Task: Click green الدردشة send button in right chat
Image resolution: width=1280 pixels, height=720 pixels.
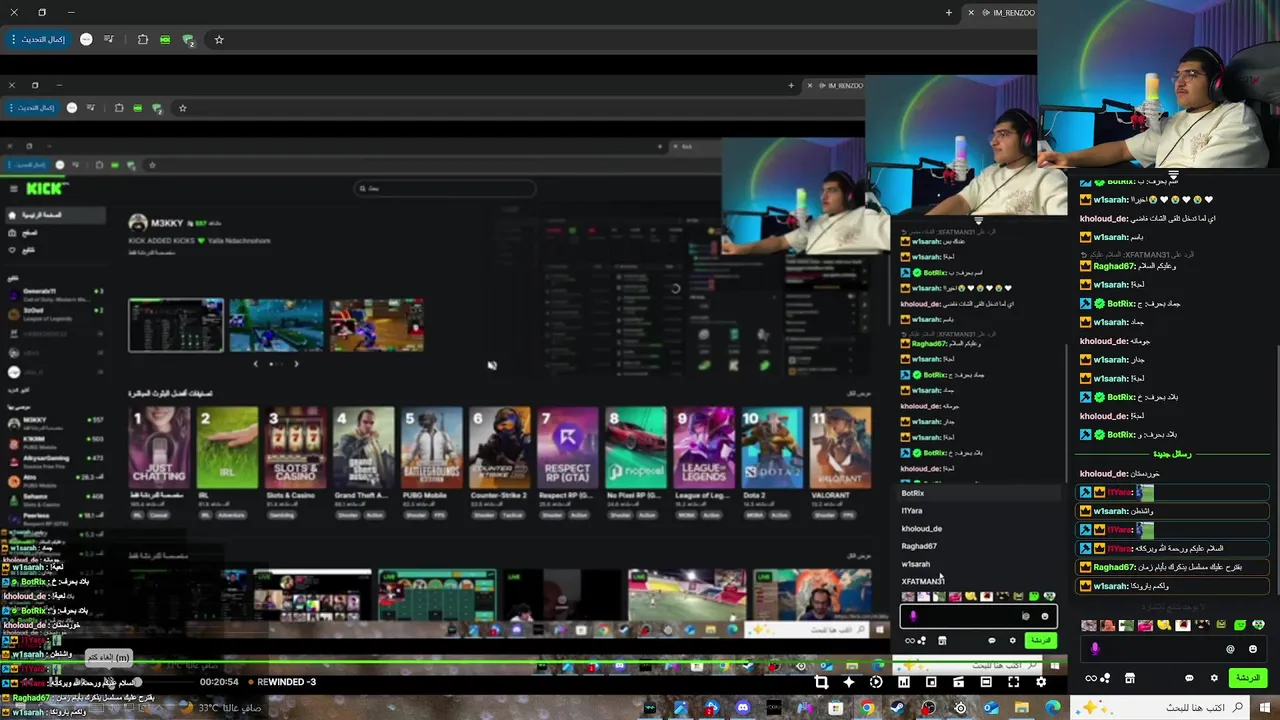Action: (1248, 678)
